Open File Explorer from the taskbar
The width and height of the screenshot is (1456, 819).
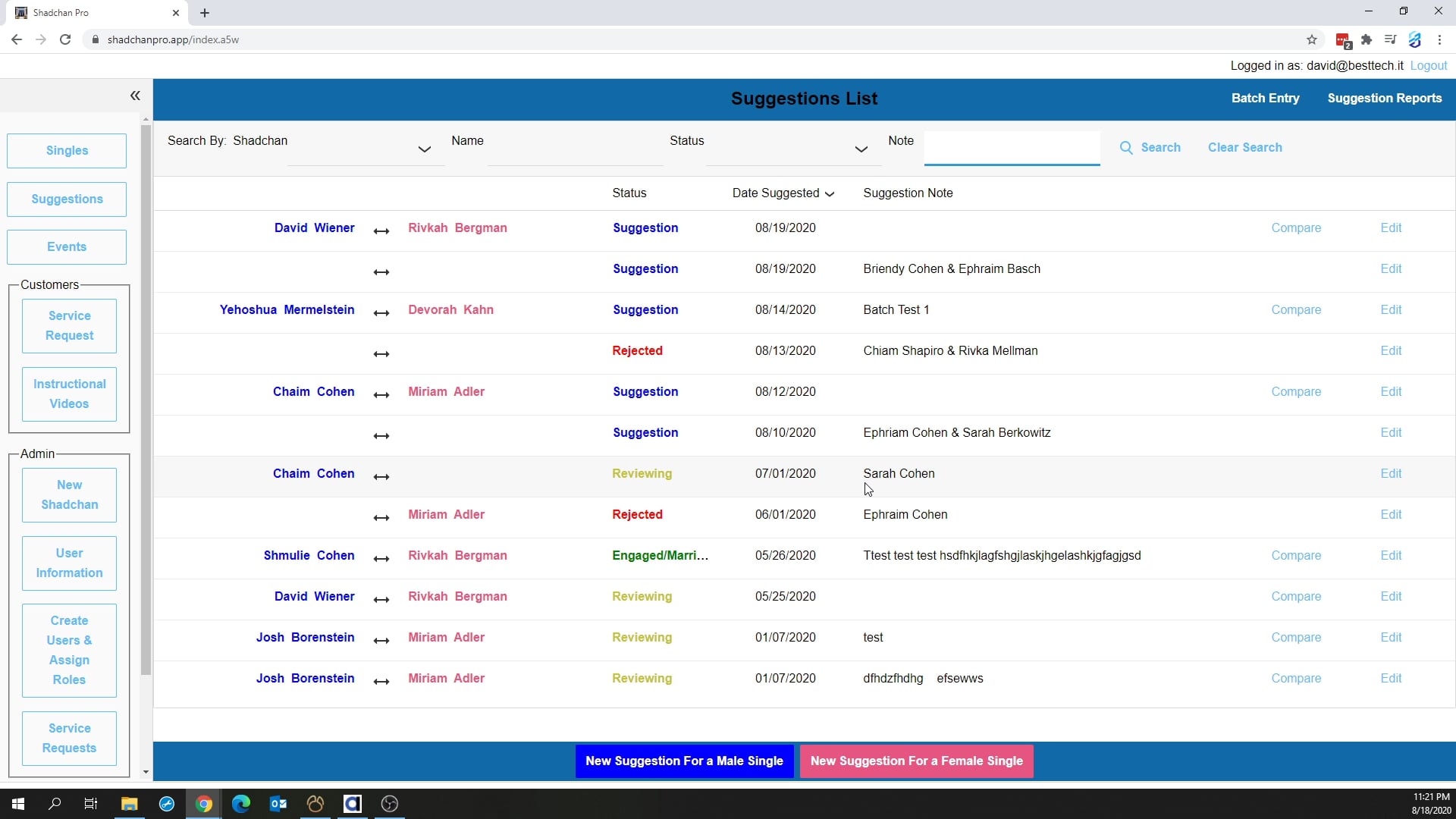pyautogui.click(x=130, y=804)
